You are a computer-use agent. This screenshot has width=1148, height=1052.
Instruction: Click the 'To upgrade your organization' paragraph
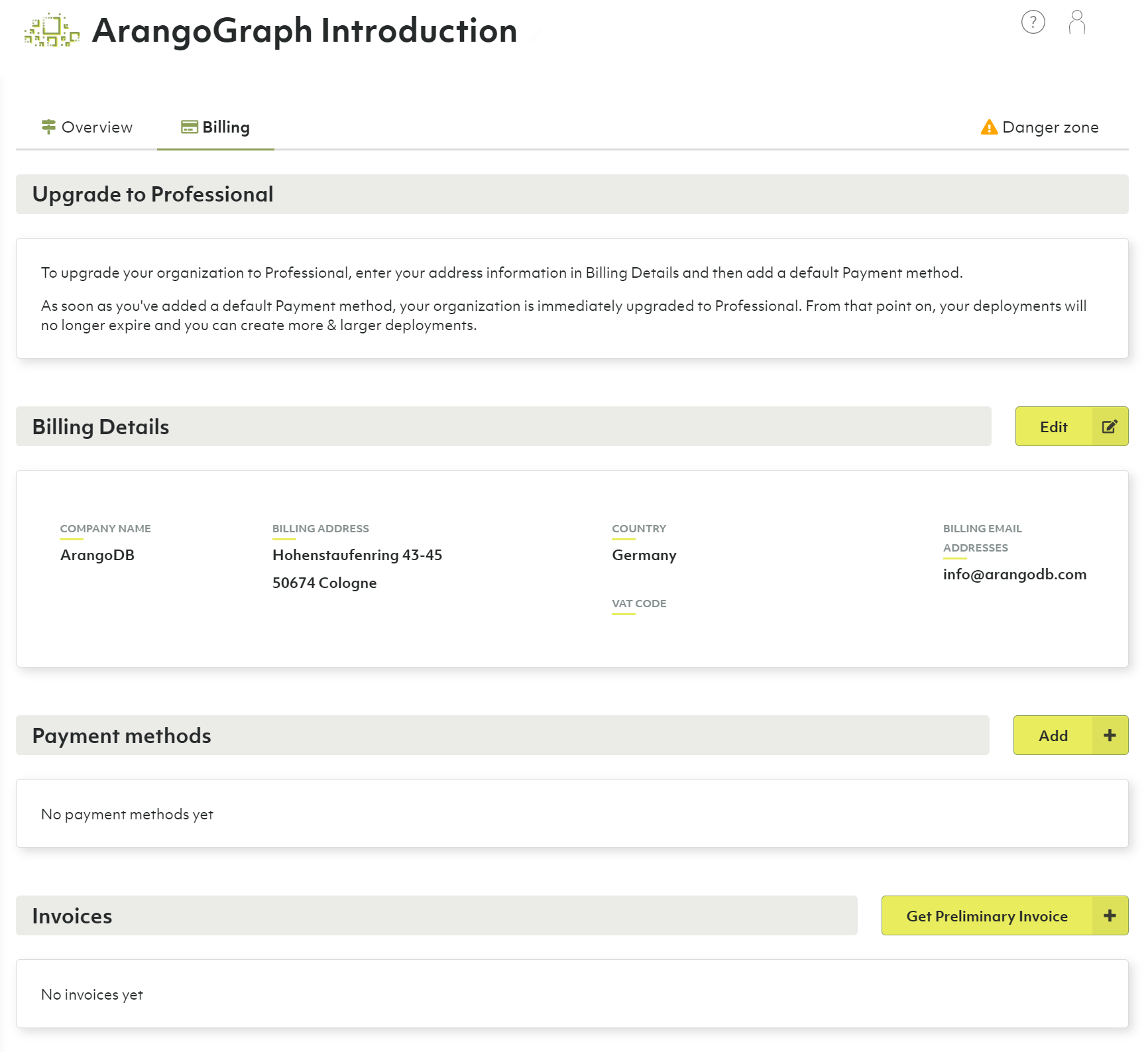coord(502,273)
